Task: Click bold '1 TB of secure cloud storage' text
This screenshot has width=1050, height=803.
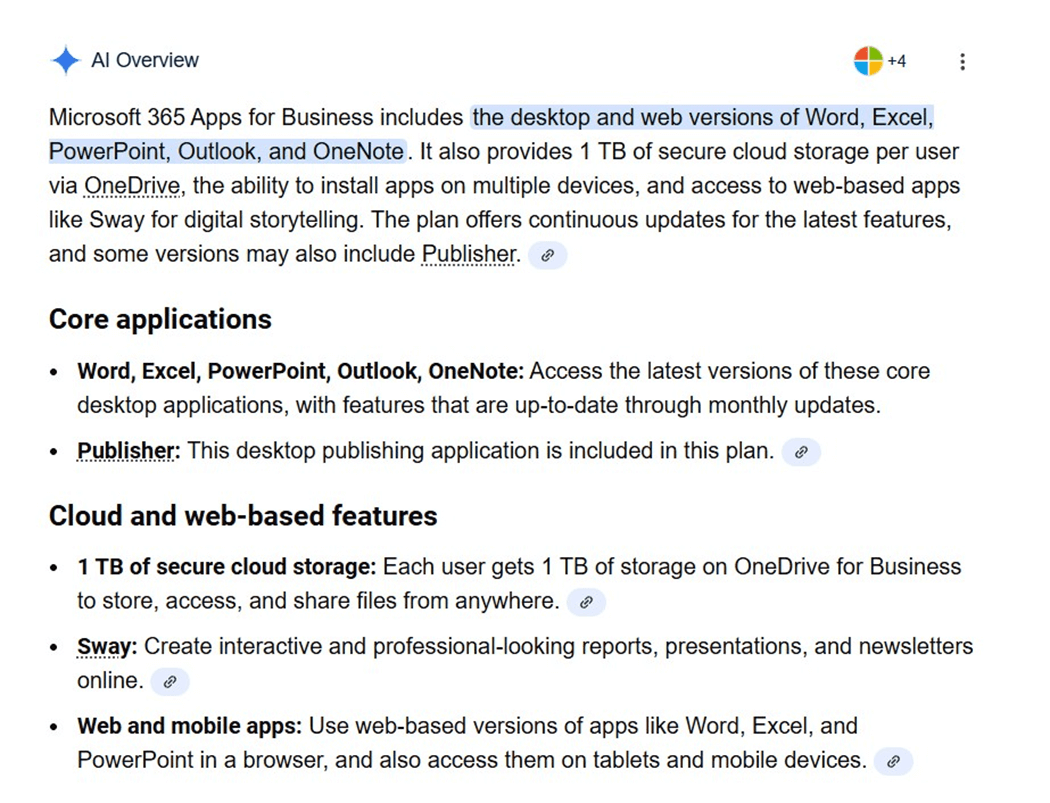Action: 226,567
